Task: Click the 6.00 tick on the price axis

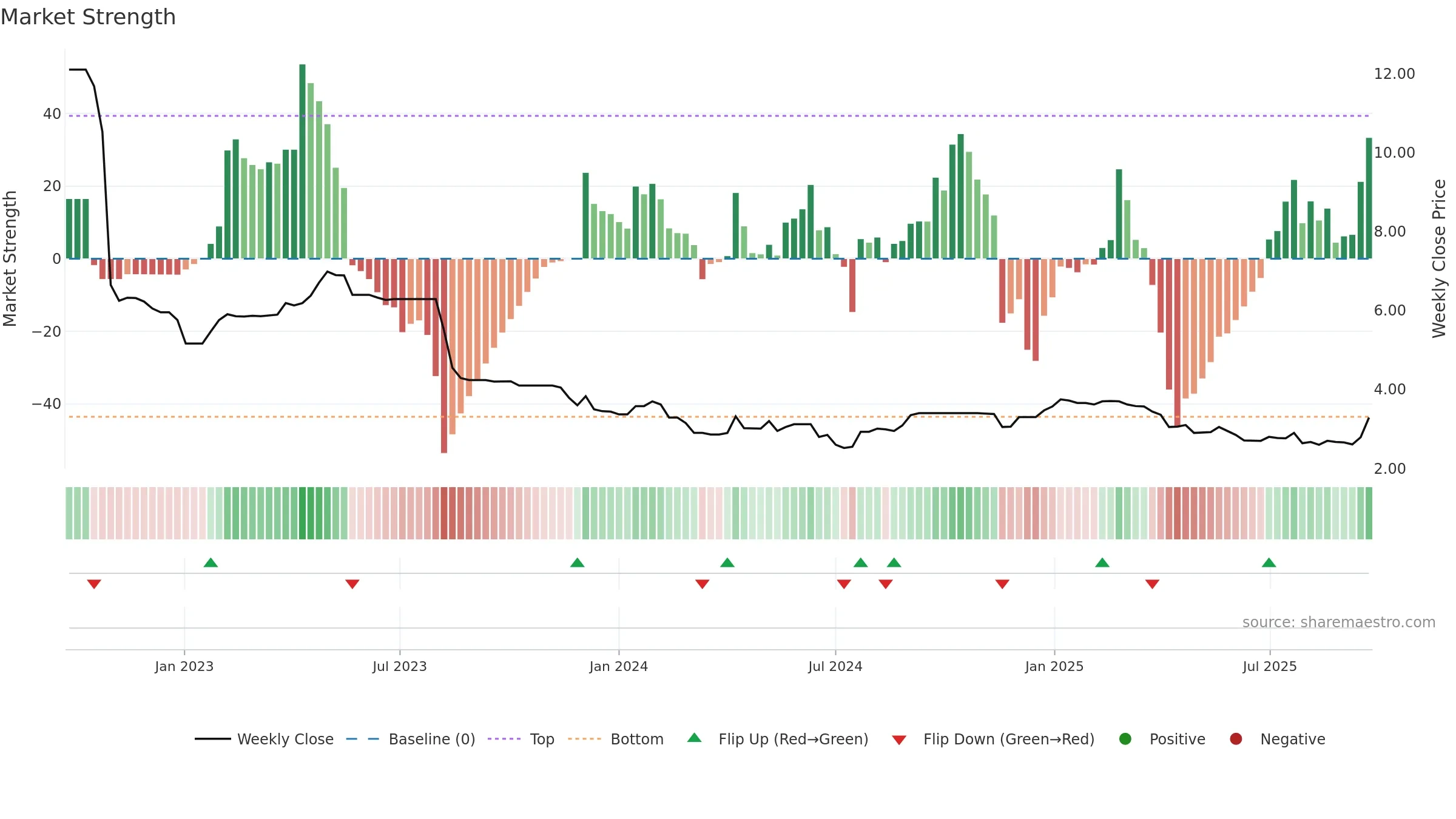Action: click(1390, 311)
